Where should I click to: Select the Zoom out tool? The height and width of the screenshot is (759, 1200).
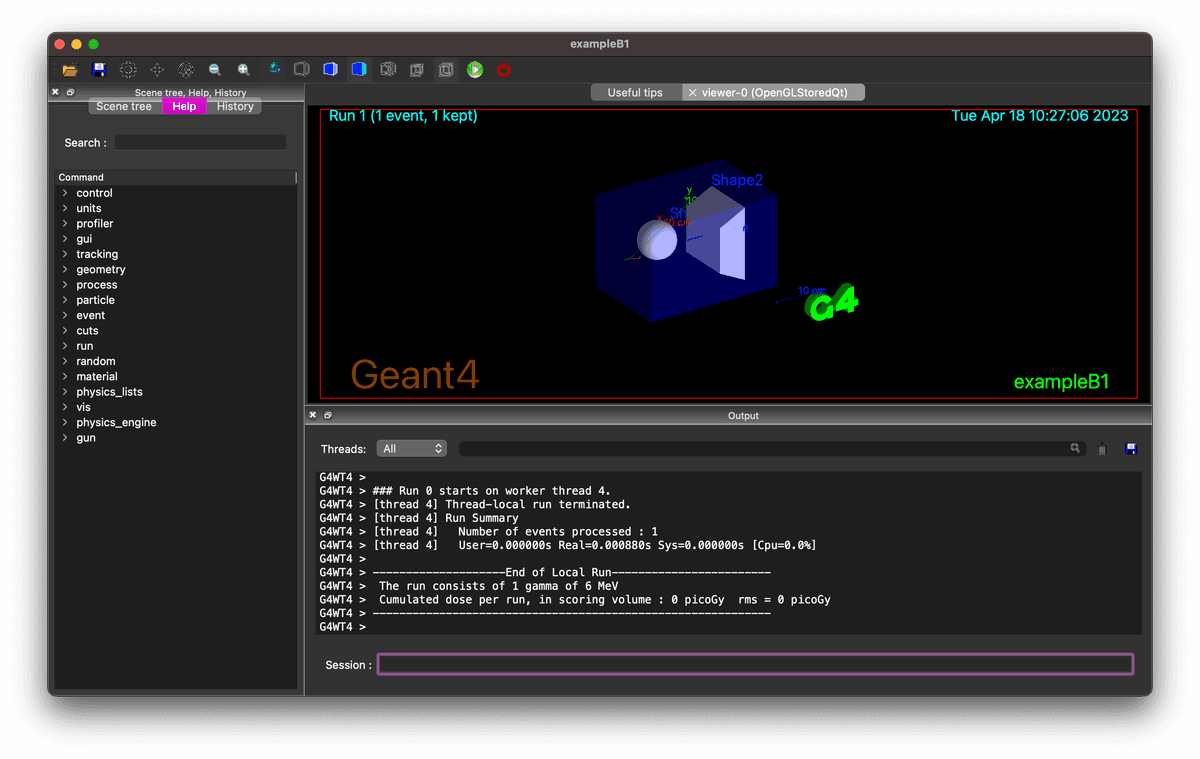click(x=215, y=70)
